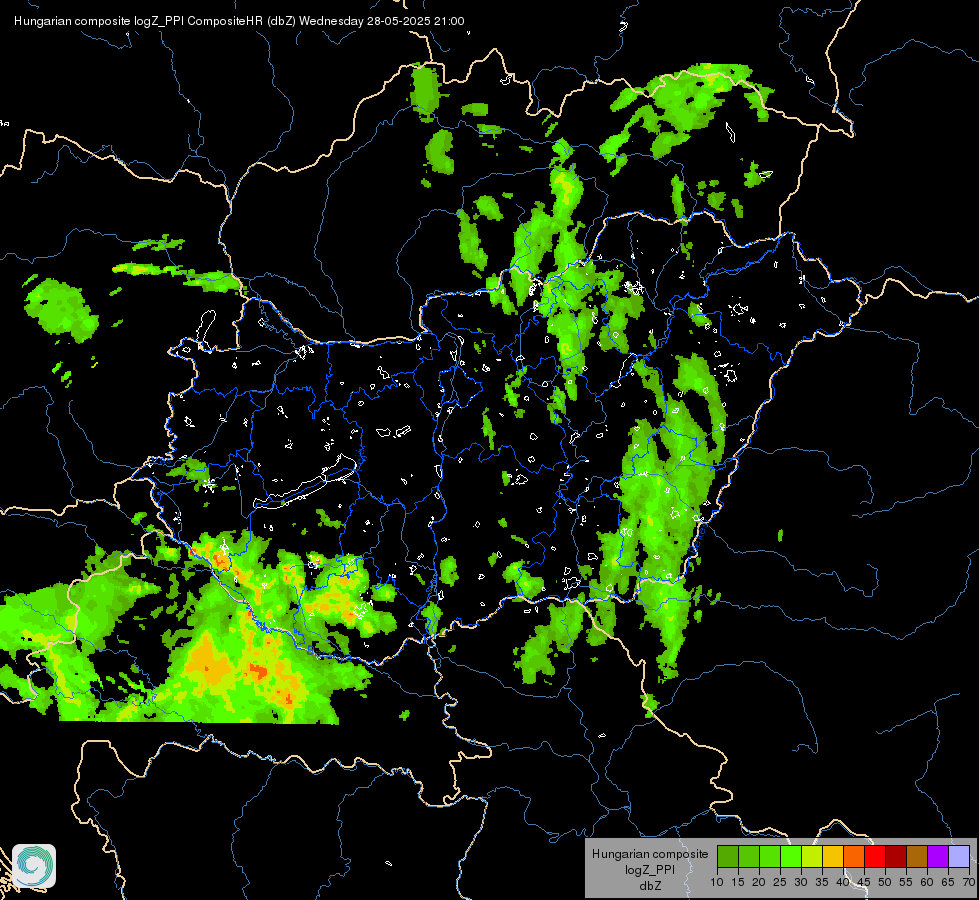The width and height of the screenshot is (979, 900).
Task: Click the 'dbZ' unit label in legend
Action: pyautogui.click(x=650, y=886)
